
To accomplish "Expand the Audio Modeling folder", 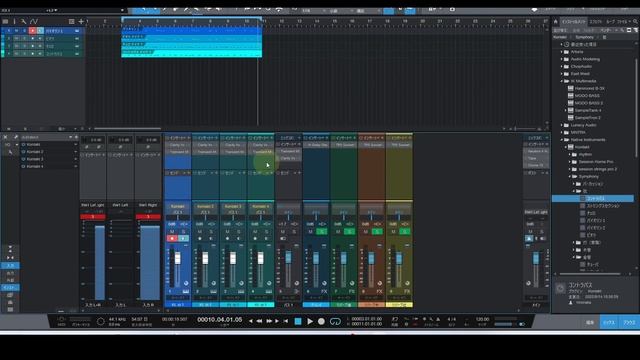I will (562, 59).
